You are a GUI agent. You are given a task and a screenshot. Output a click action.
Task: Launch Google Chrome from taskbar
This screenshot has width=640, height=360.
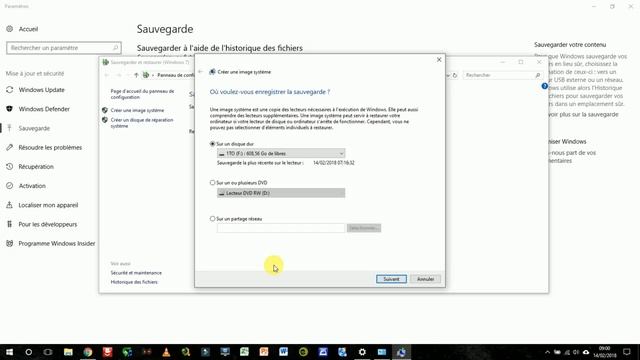click(88, 352)
